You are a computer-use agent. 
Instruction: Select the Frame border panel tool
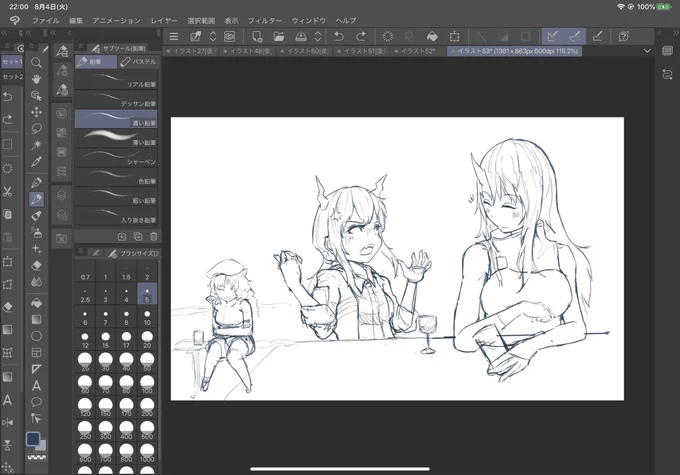(x=36, y=352)
